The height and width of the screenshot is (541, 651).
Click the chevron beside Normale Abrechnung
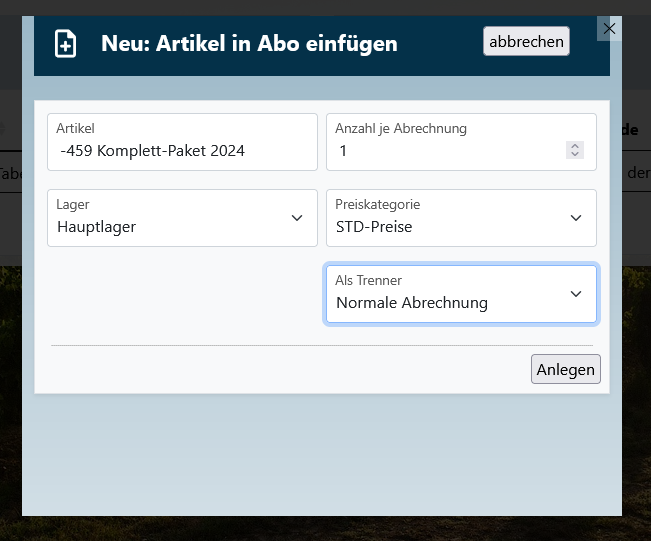575,294
